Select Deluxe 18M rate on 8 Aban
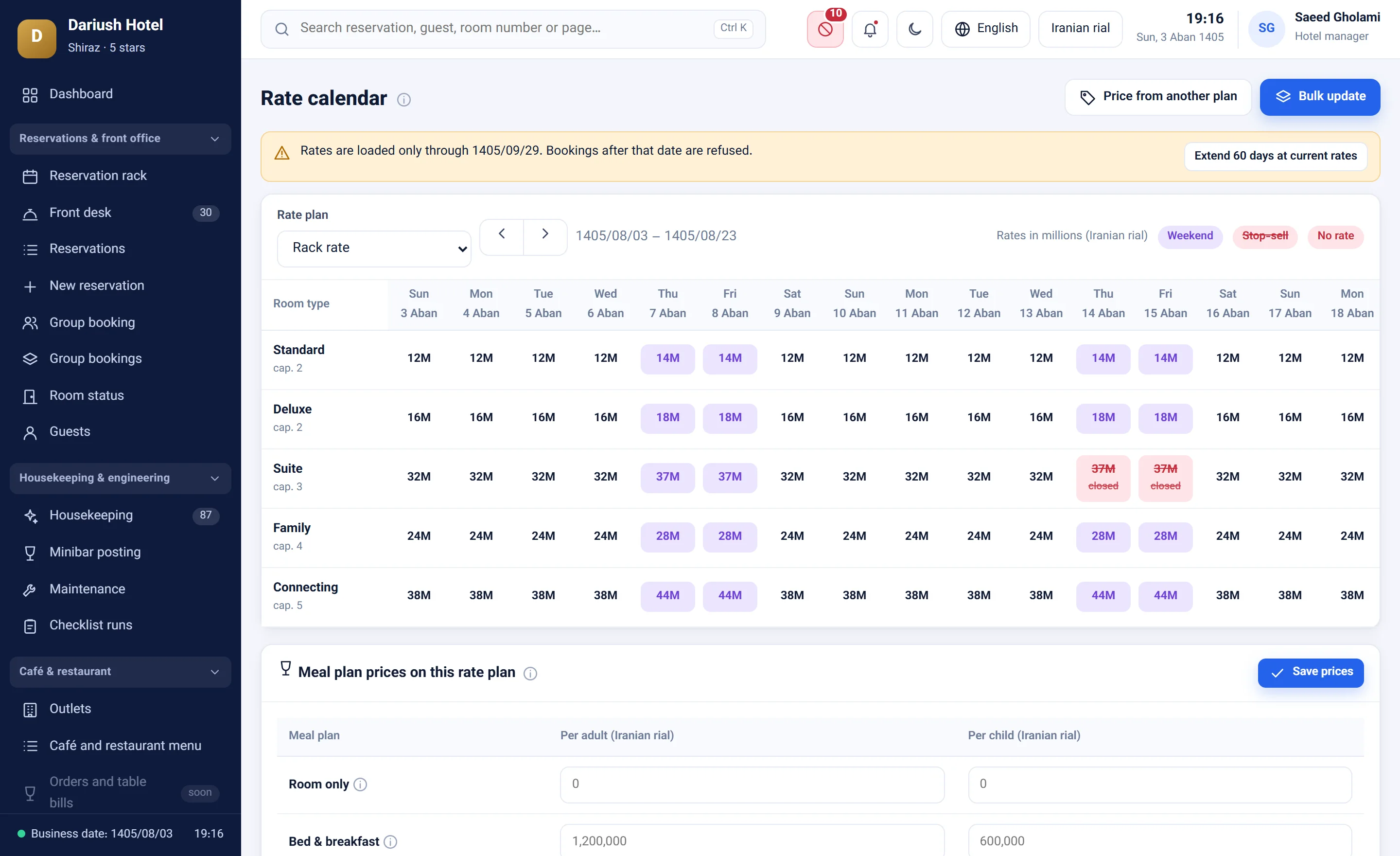Viewport: 1400px width, 856px height. (x=730, y=418)
